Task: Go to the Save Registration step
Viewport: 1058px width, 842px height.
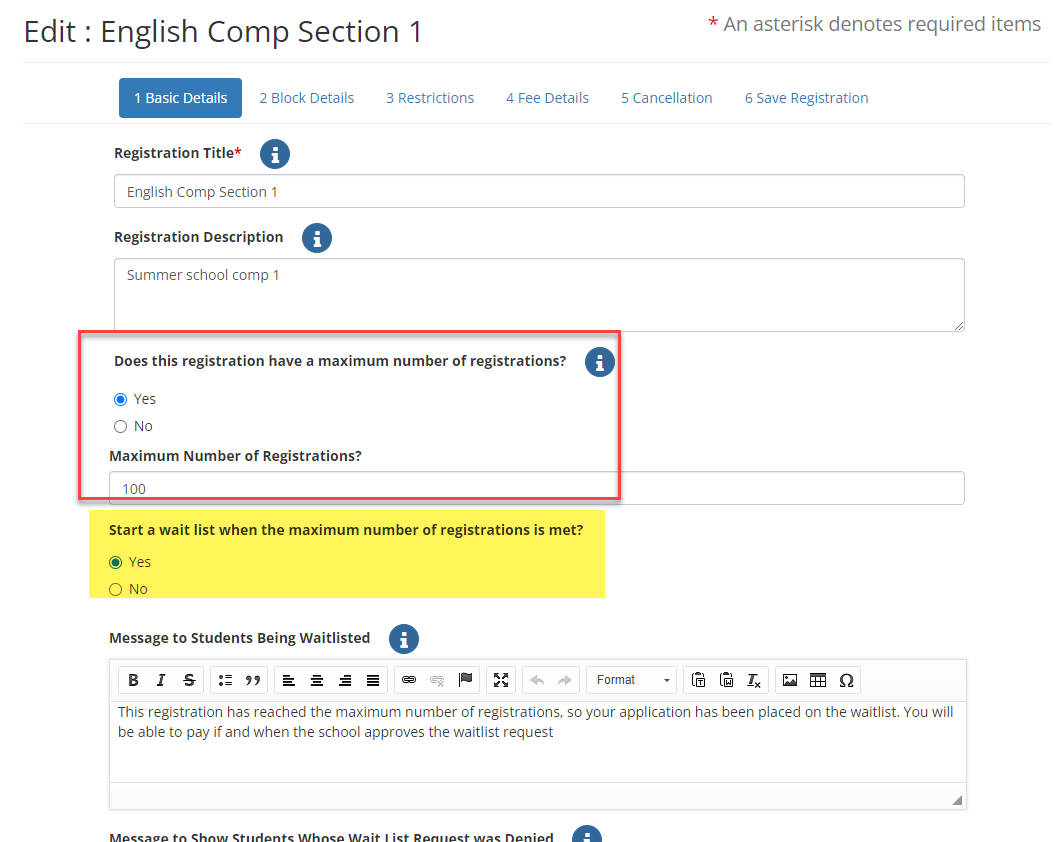Action: pos(806,97)
